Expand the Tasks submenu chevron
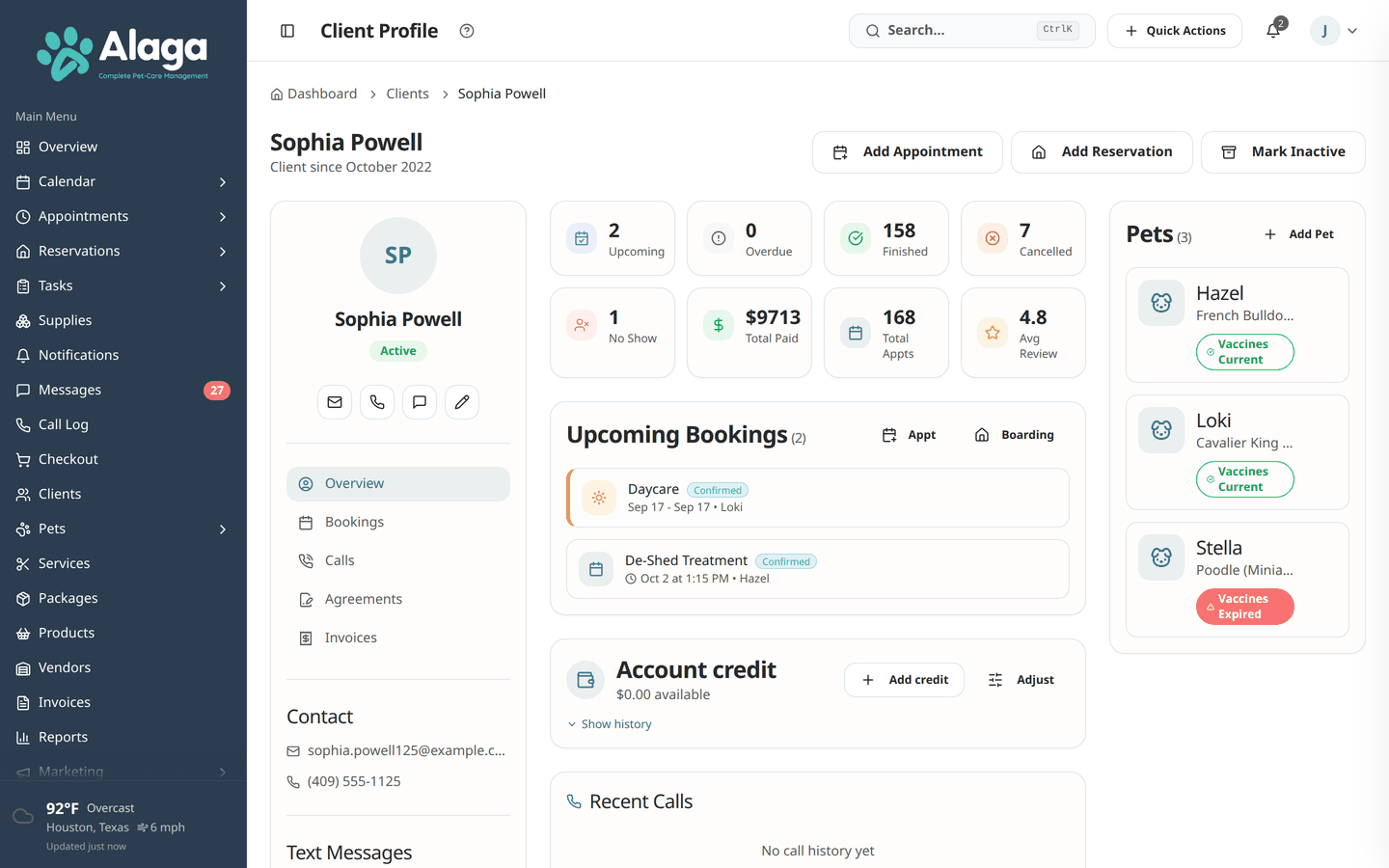The image size is (1389, 868). coord(223,286)
